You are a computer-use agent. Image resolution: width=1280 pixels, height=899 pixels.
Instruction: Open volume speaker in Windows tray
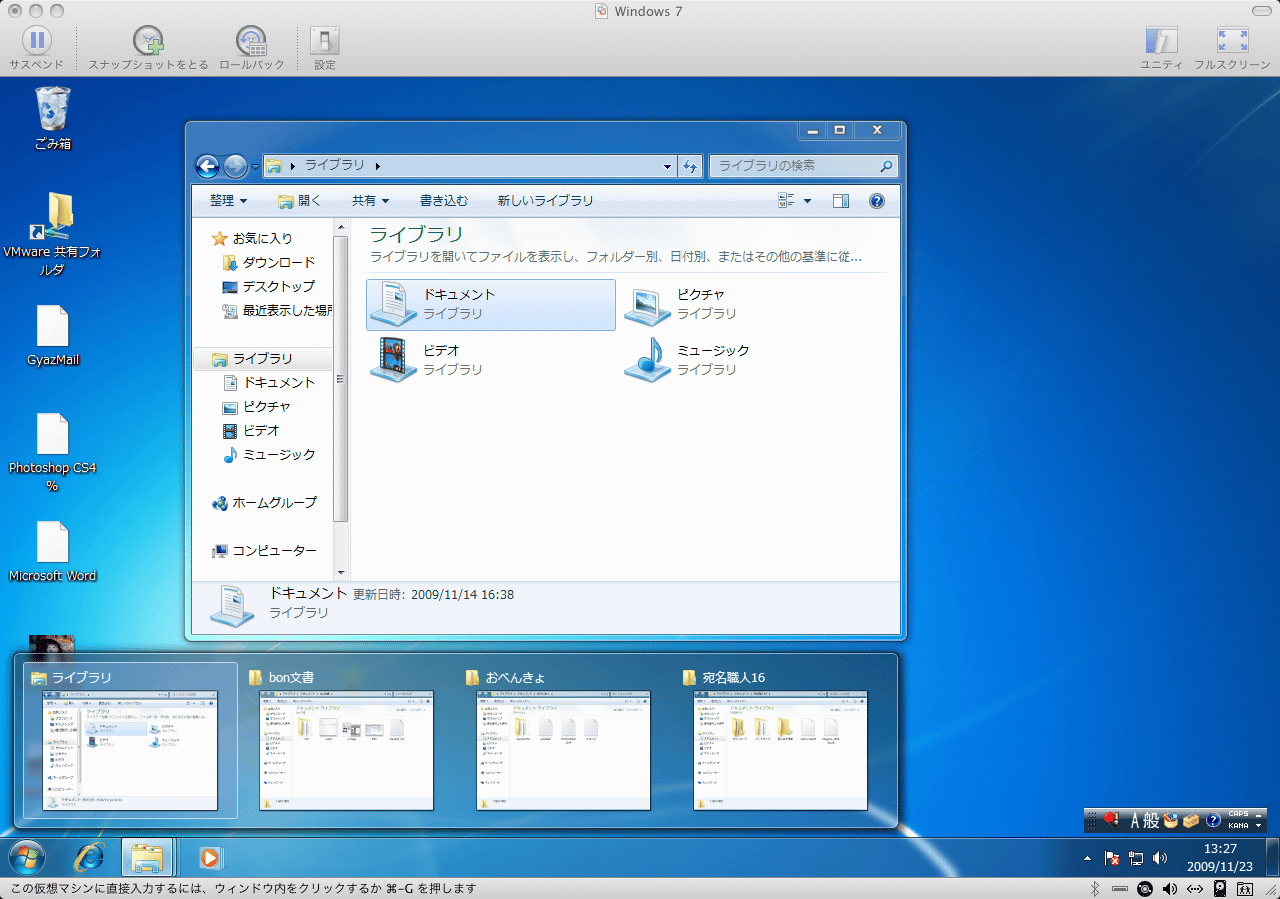click(x=1160, y=858)
